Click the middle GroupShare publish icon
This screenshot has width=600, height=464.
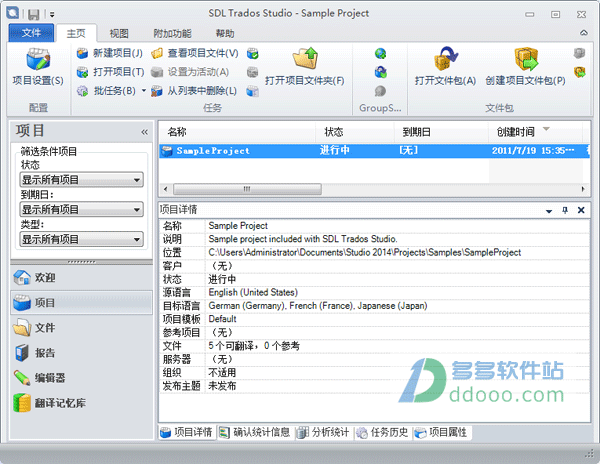(x=380, y=72)
